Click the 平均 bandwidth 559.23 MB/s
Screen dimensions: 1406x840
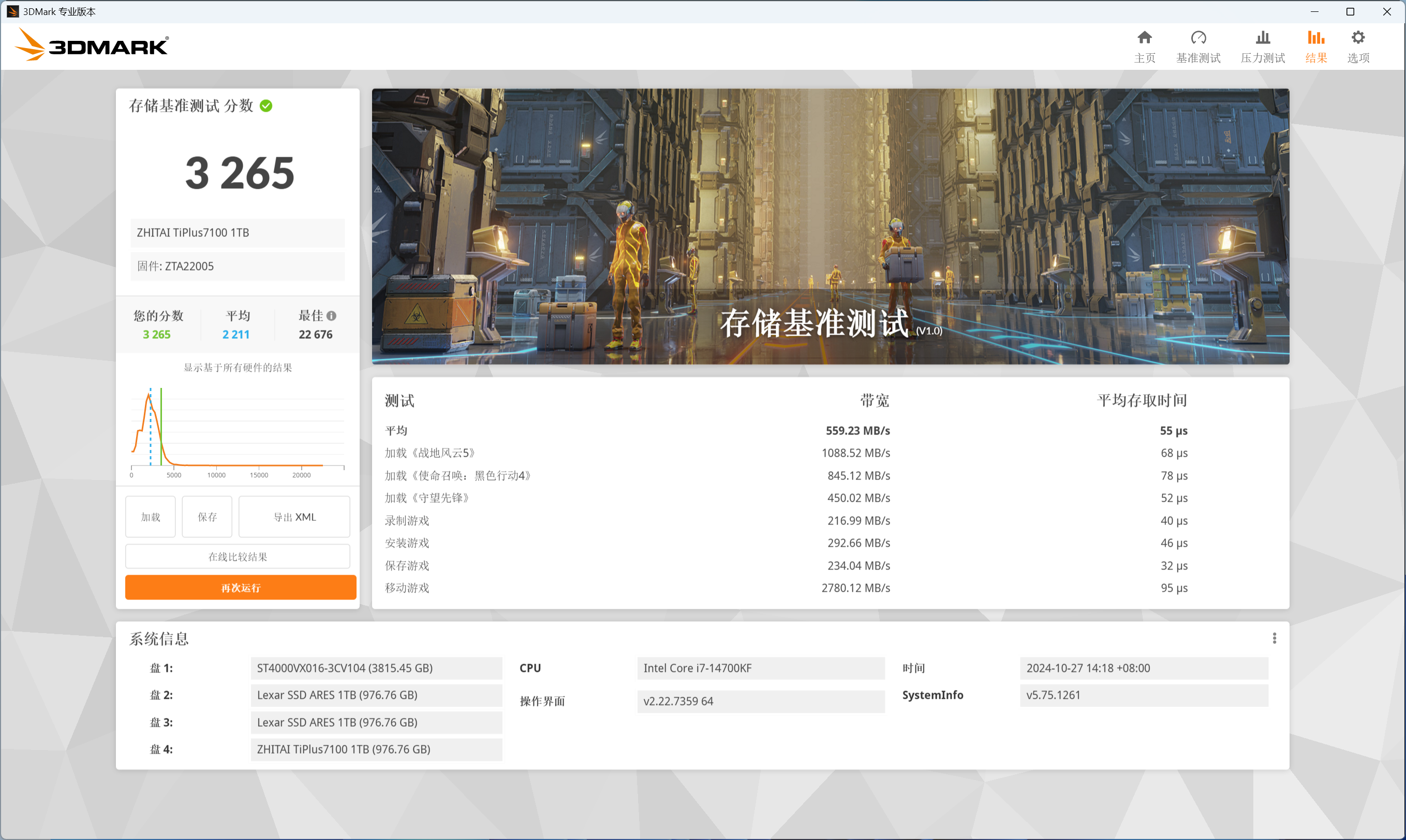pyautogui.click(x=857, y=431)
